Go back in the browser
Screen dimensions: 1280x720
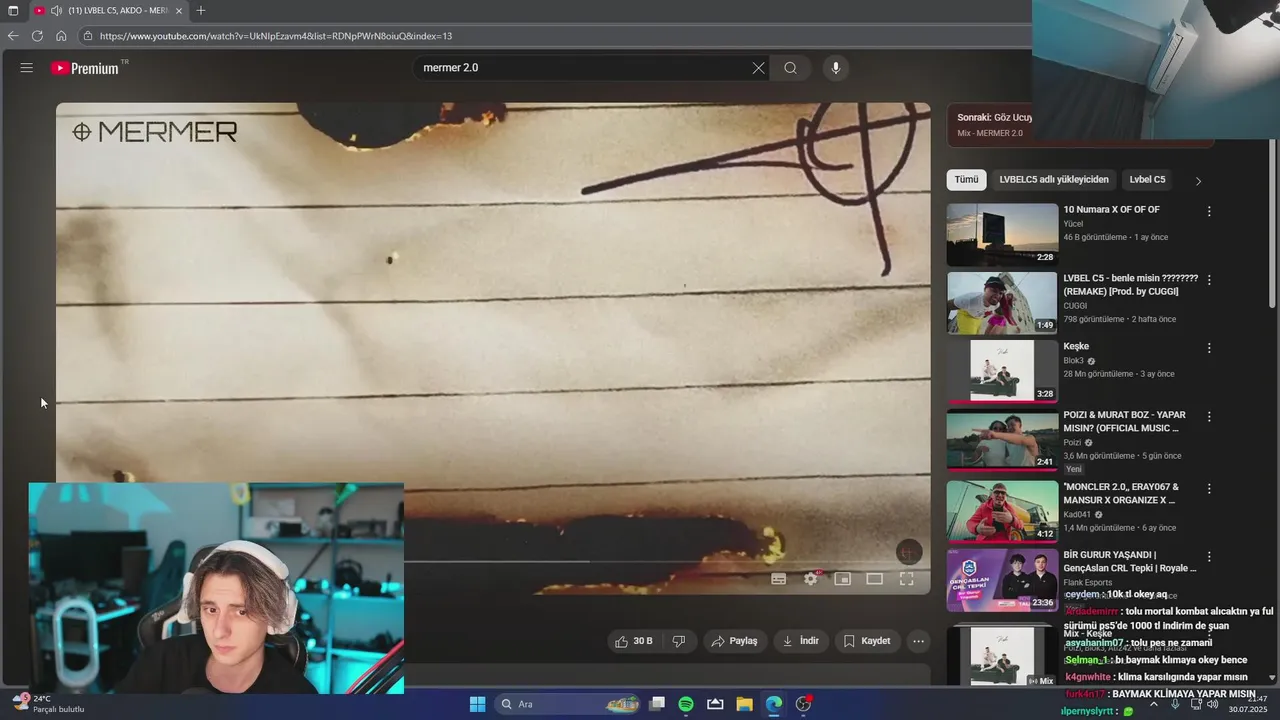click(13, 36)
